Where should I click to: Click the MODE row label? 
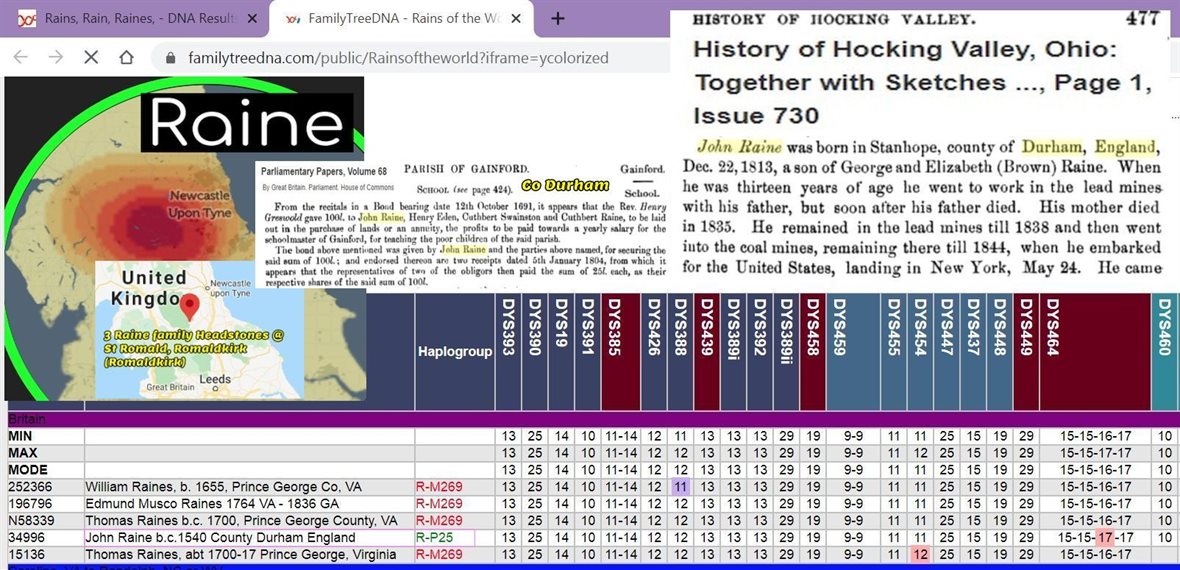26,471
